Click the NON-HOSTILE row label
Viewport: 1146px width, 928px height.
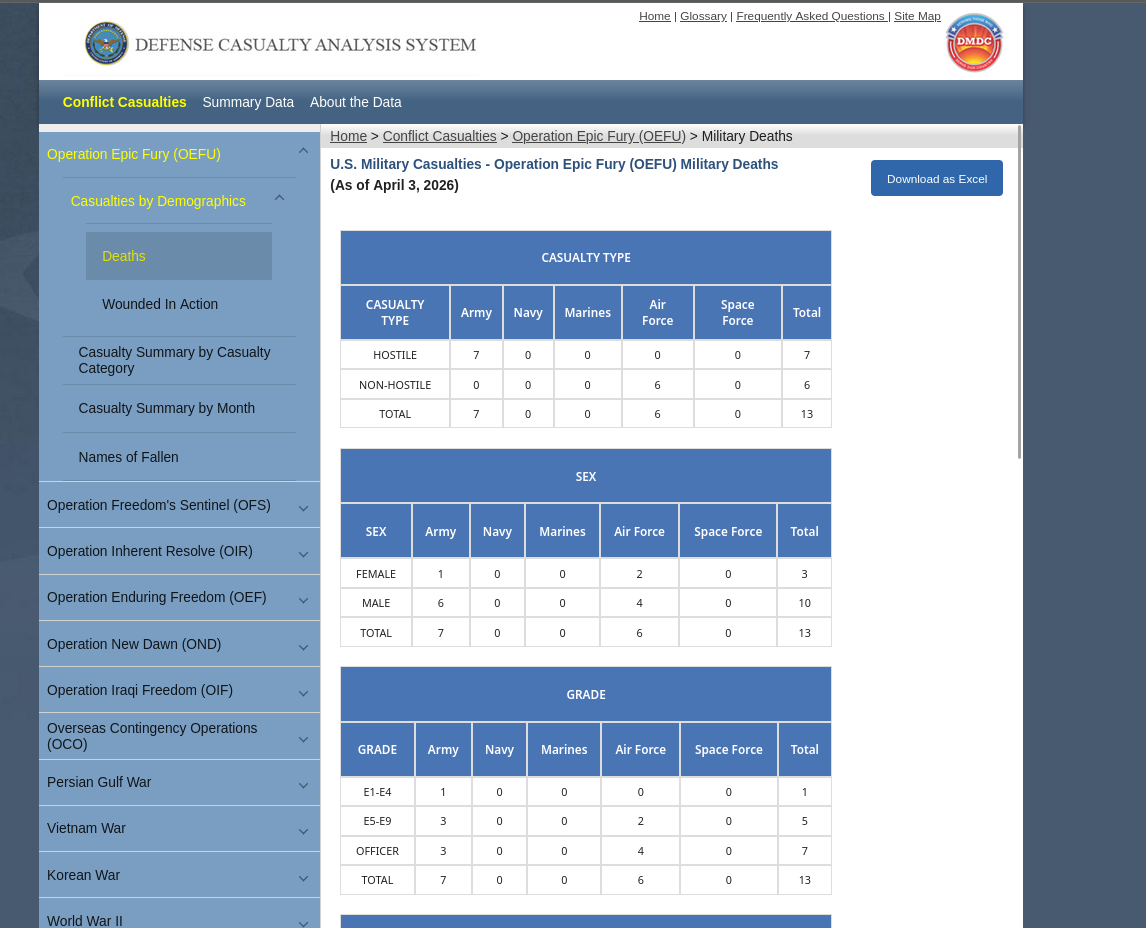pyautogui.click(x=395, y=384)
